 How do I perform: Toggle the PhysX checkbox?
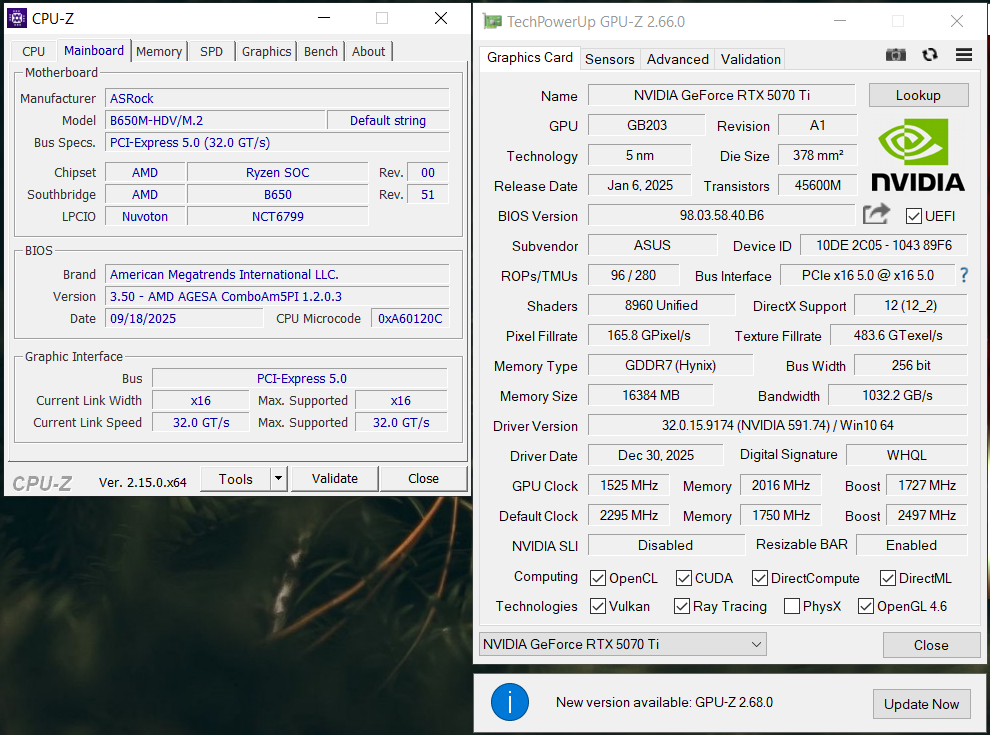pyautogui.click(x=792, y=606)
